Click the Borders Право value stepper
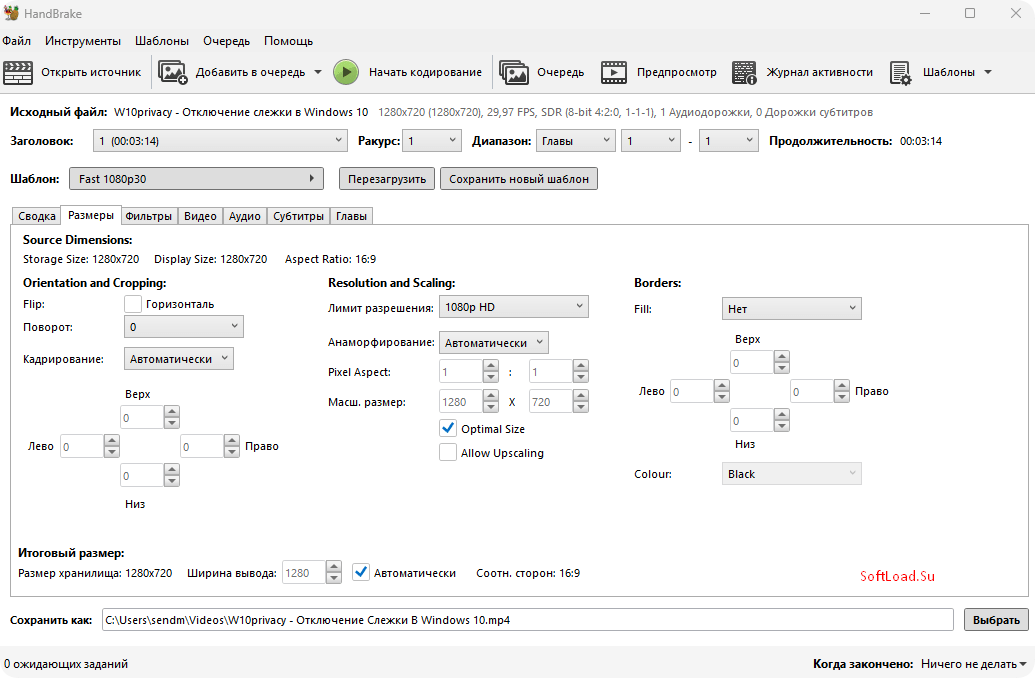 [820, 391]
